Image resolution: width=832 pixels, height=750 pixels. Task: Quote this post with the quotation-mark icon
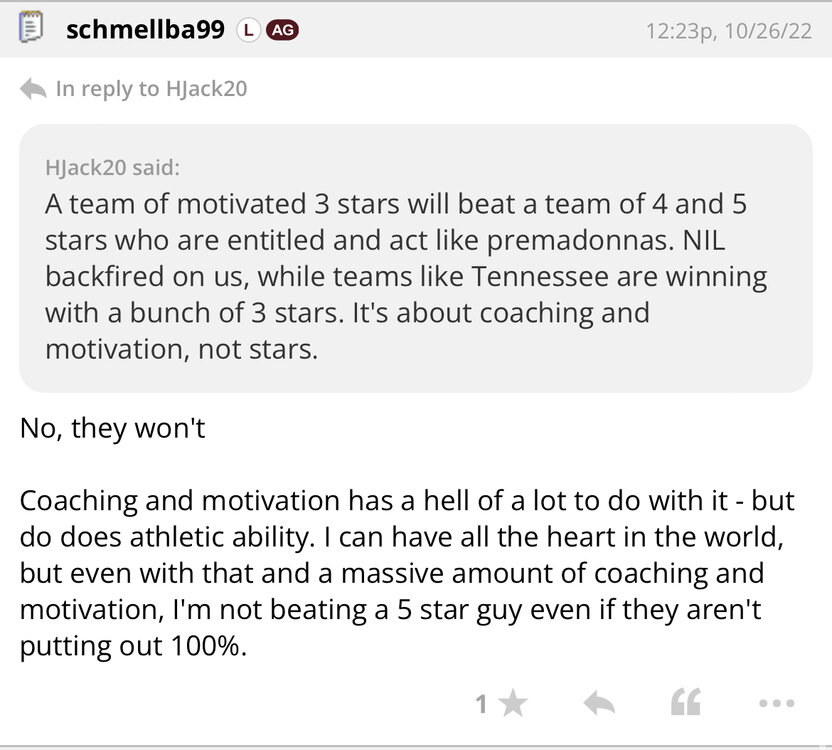[x=684, y=704]
